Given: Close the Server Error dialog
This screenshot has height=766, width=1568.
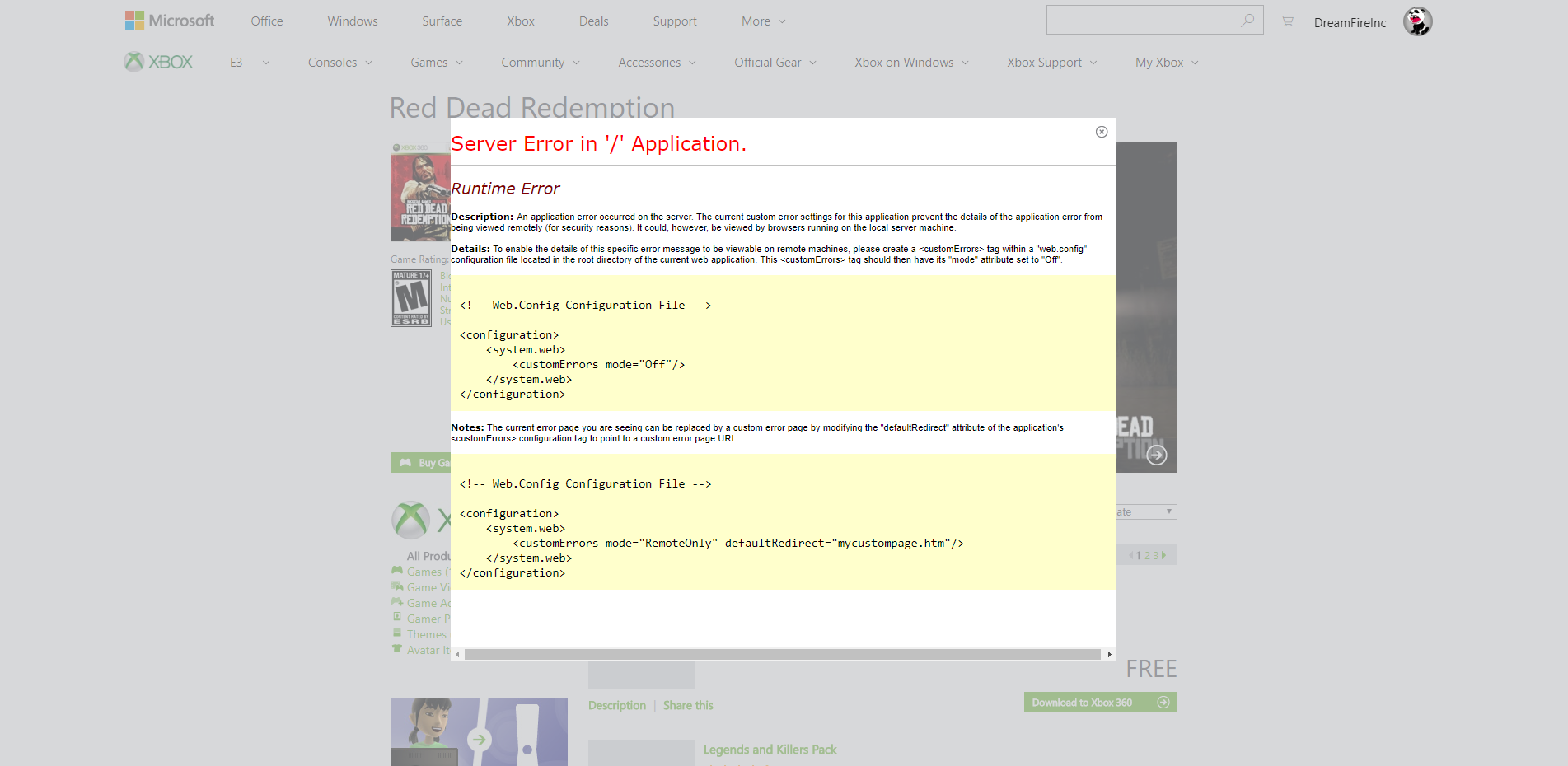Looking at the screenshot, I should pos(1102,132).
